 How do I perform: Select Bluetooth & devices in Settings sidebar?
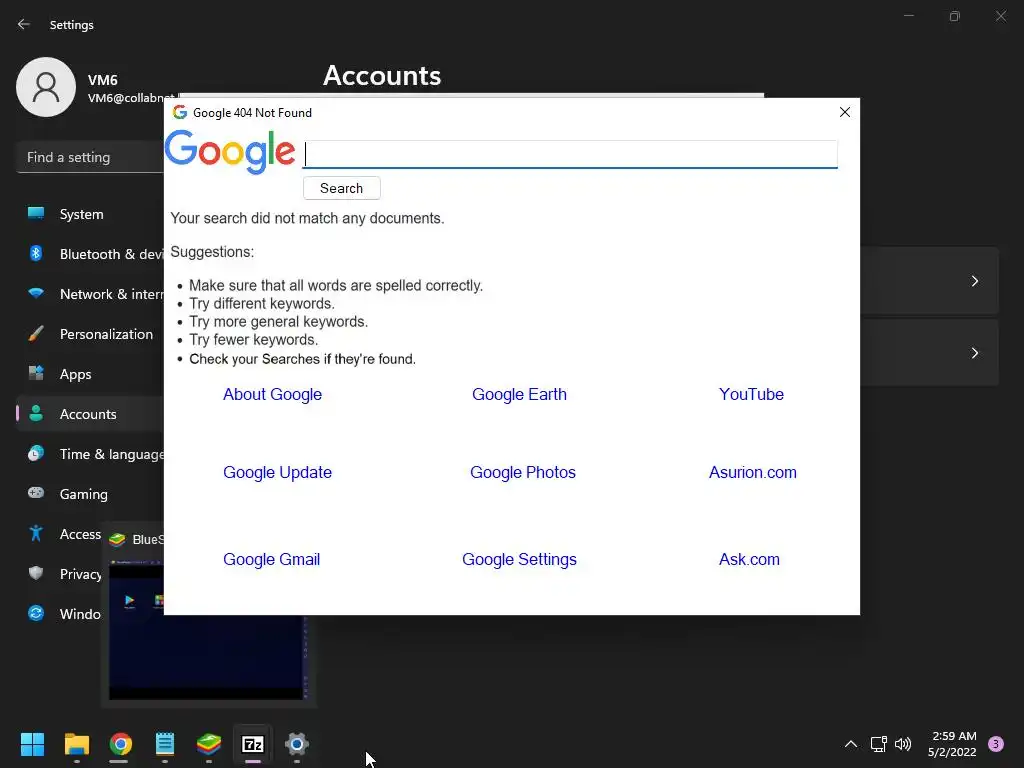pyautogui.click(x=90, y=254)
